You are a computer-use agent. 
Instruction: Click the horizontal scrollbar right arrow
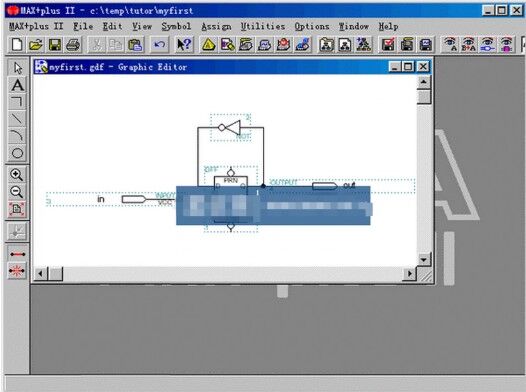pyautogui.click(x=409, y=274)
